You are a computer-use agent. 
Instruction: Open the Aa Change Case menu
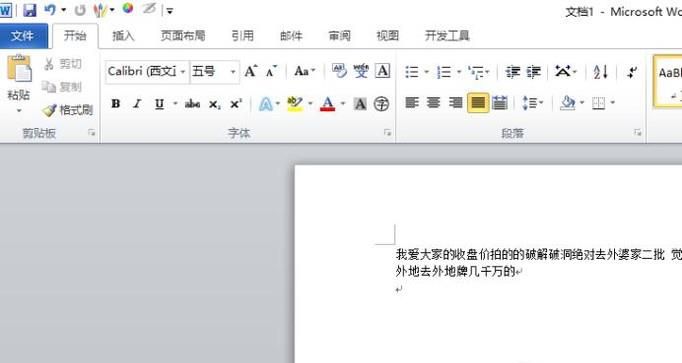(304, 71)
